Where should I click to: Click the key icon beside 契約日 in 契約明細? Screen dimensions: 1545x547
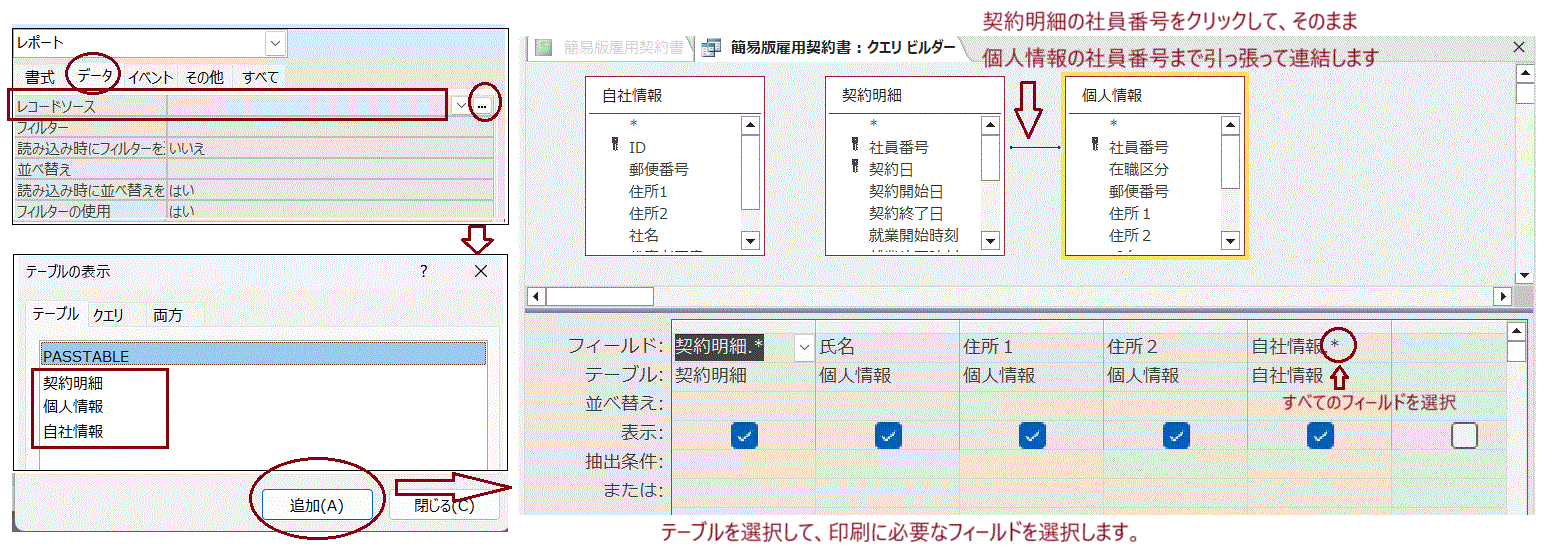[x=854, y=166]
